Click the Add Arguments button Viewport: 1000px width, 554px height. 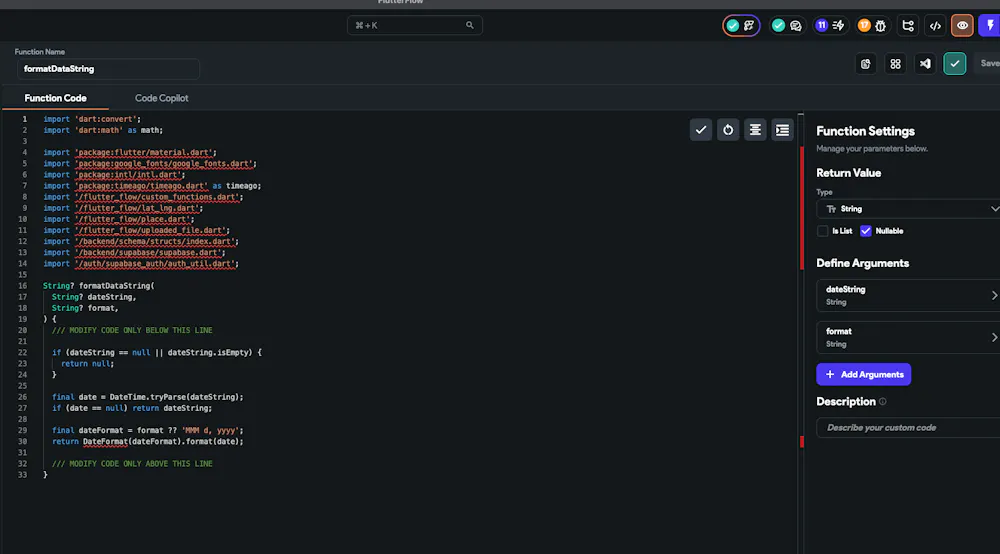click(x=864, y=374)
